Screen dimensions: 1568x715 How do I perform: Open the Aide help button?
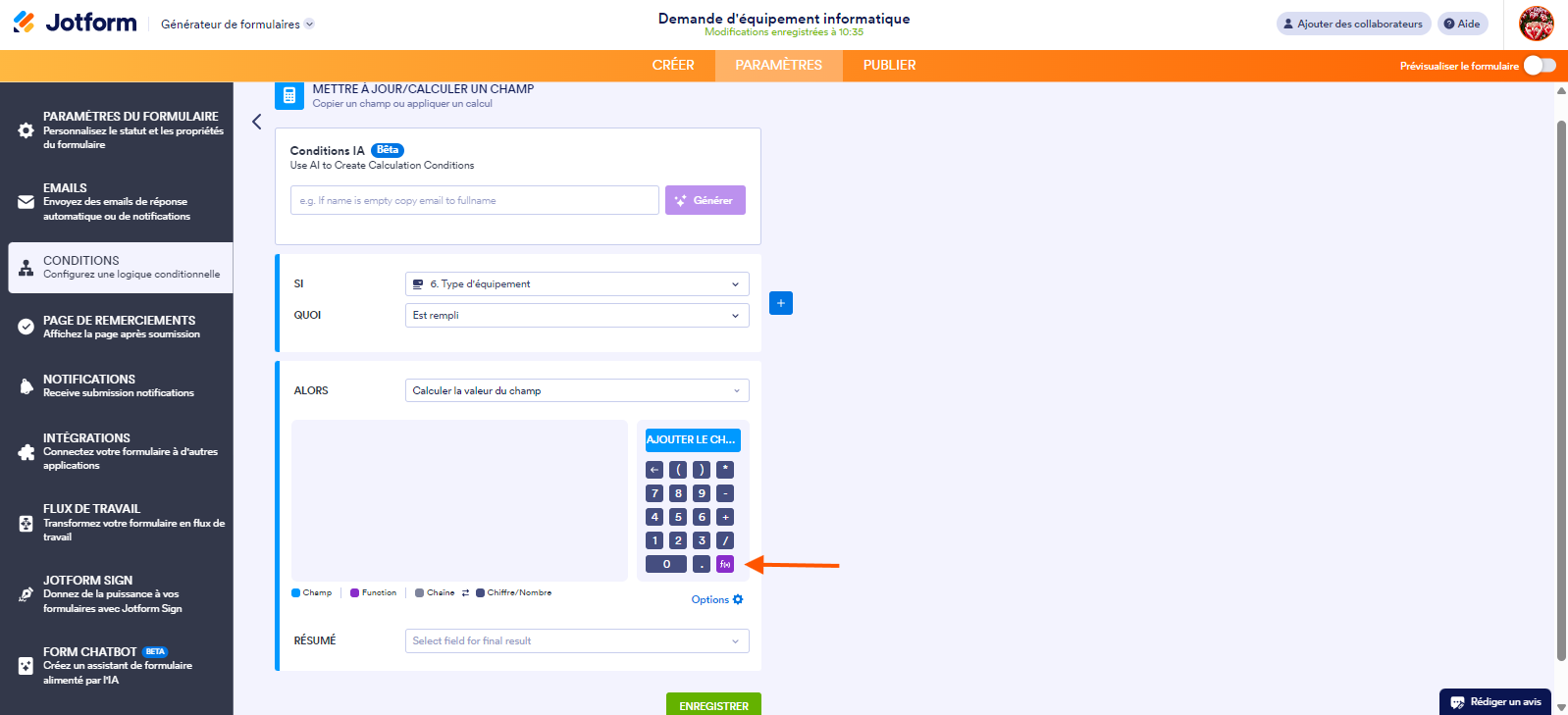click(1462, 24)
